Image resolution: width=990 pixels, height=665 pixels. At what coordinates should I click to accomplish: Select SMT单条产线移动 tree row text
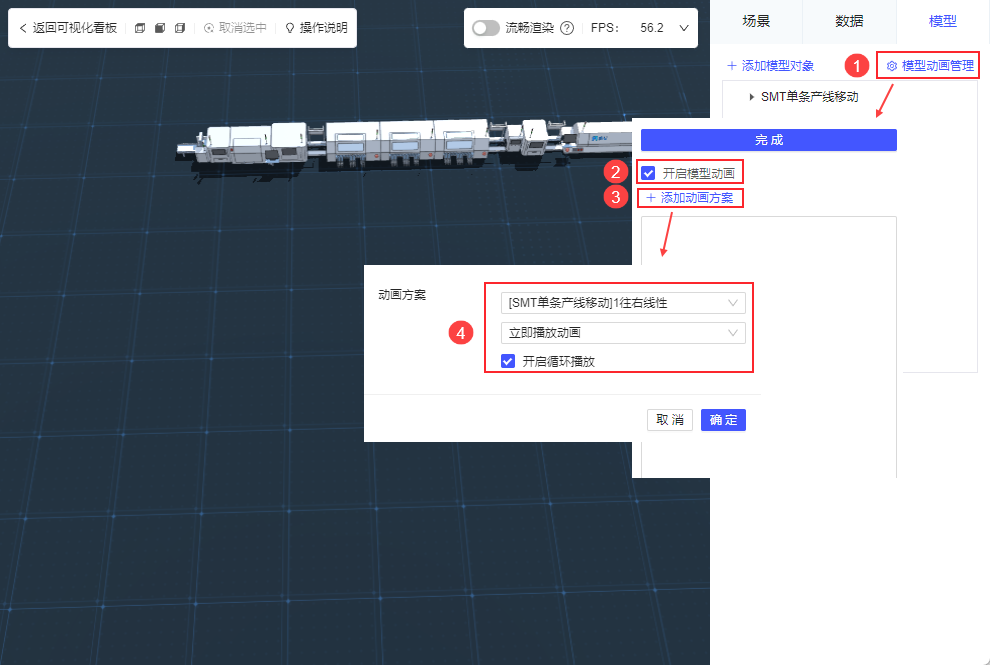click(809, 97)
